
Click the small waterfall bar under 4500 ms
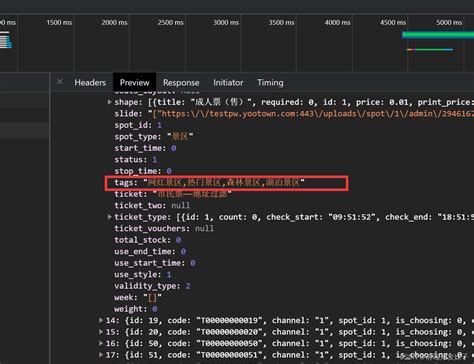[430, 50]
